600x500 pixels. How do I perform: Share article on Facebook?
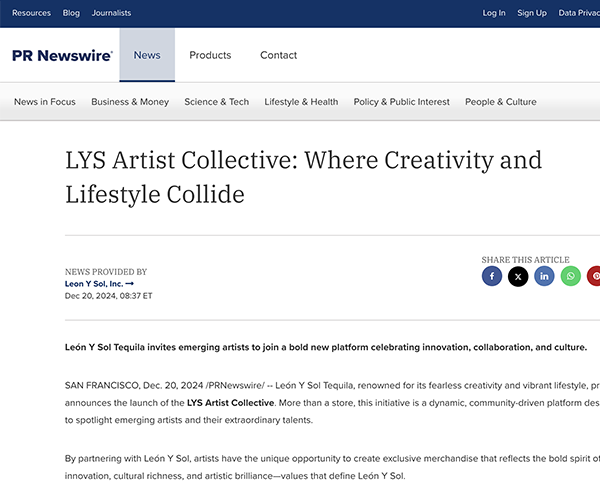(491, 276)
